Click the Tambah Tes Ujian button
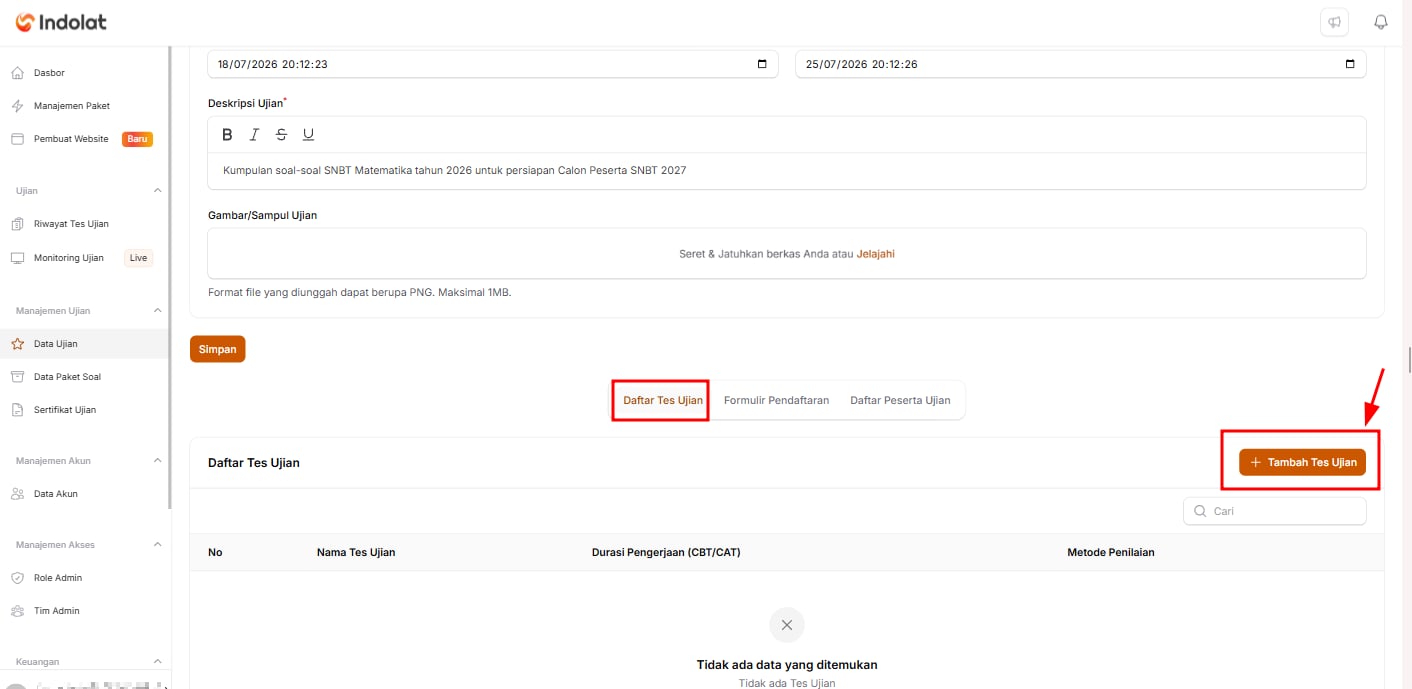1412x689 pixels. (x=1302, y=462)
